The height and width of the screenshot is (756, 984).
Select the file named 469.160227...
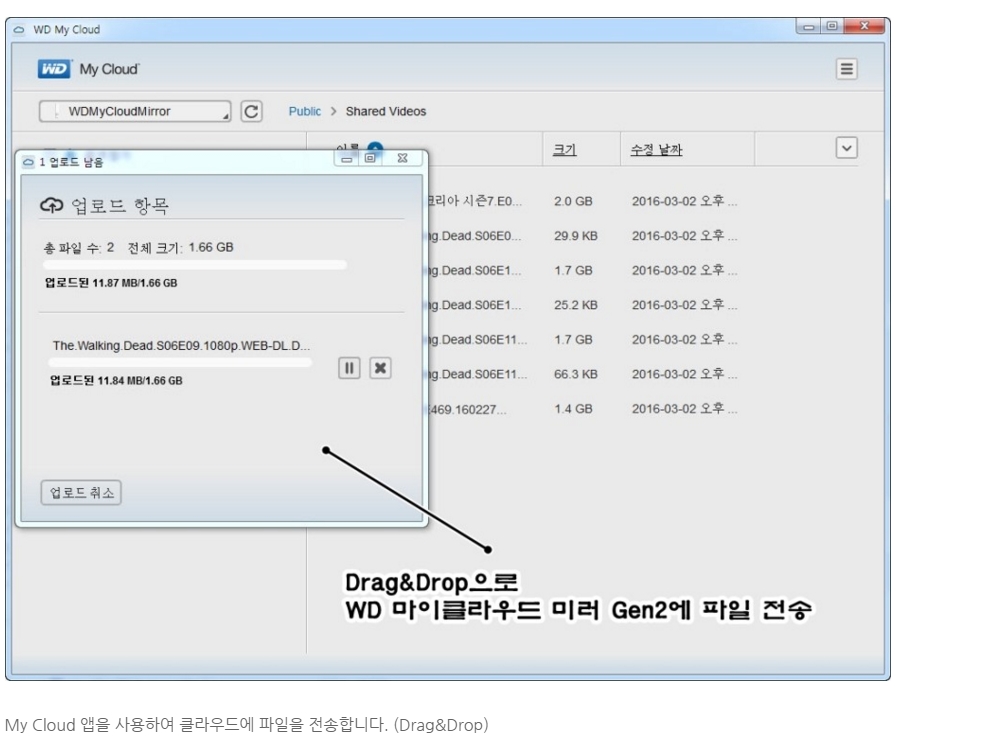point(468,410)
